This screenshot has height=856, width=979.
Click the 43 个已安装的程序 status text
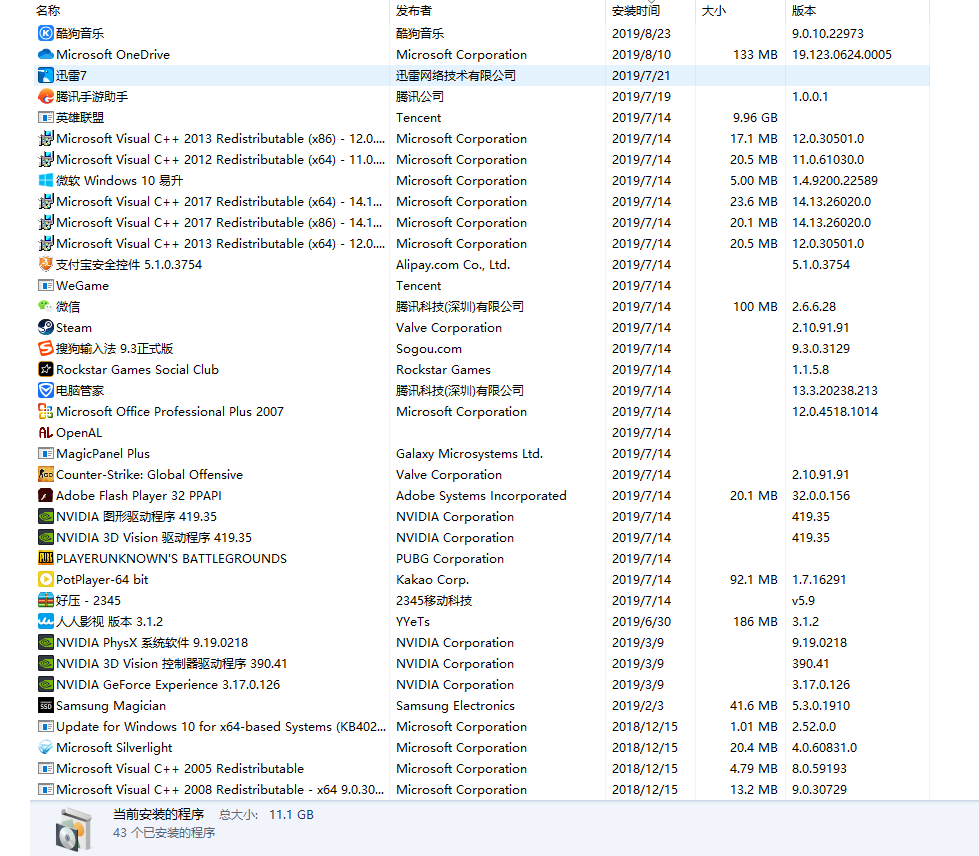[x=164, y=833]
